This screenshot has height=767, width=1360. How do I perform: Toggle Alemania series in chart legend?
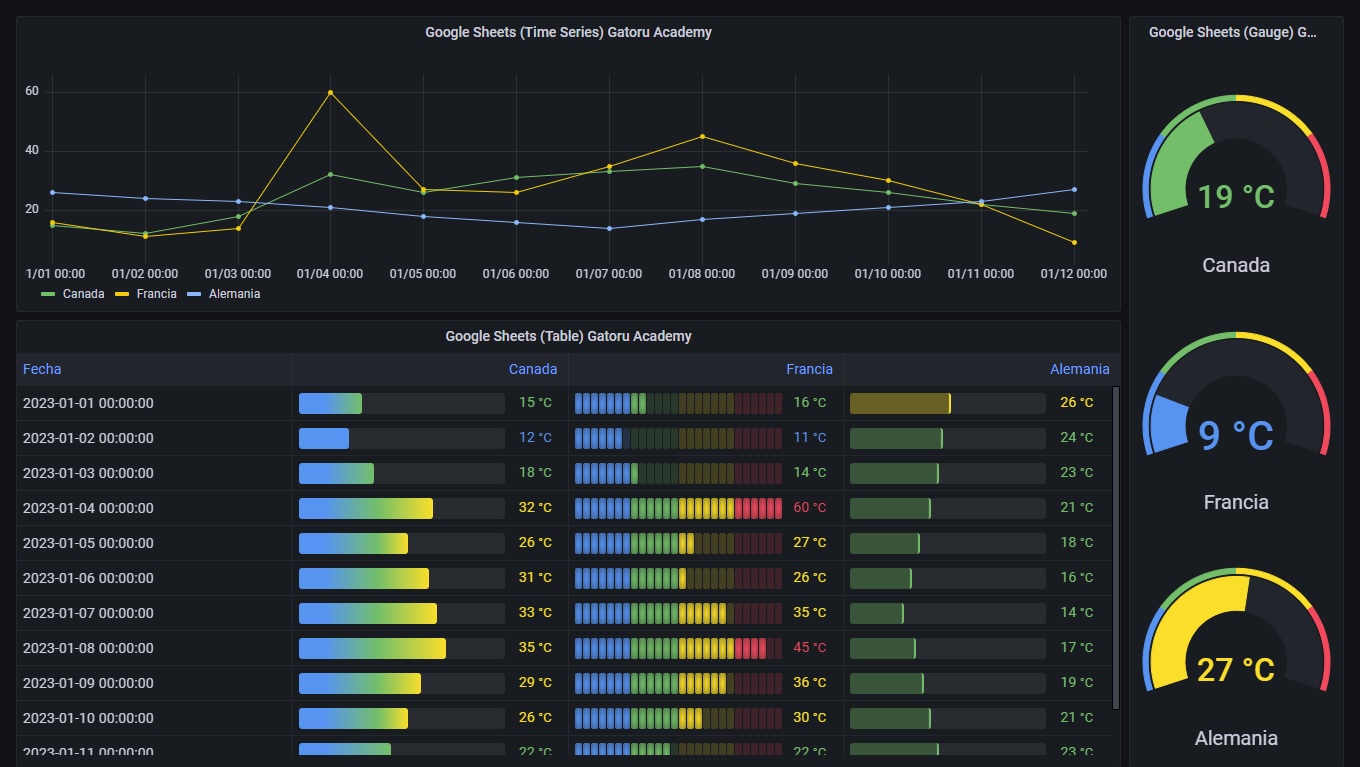(x=234, y=294)
